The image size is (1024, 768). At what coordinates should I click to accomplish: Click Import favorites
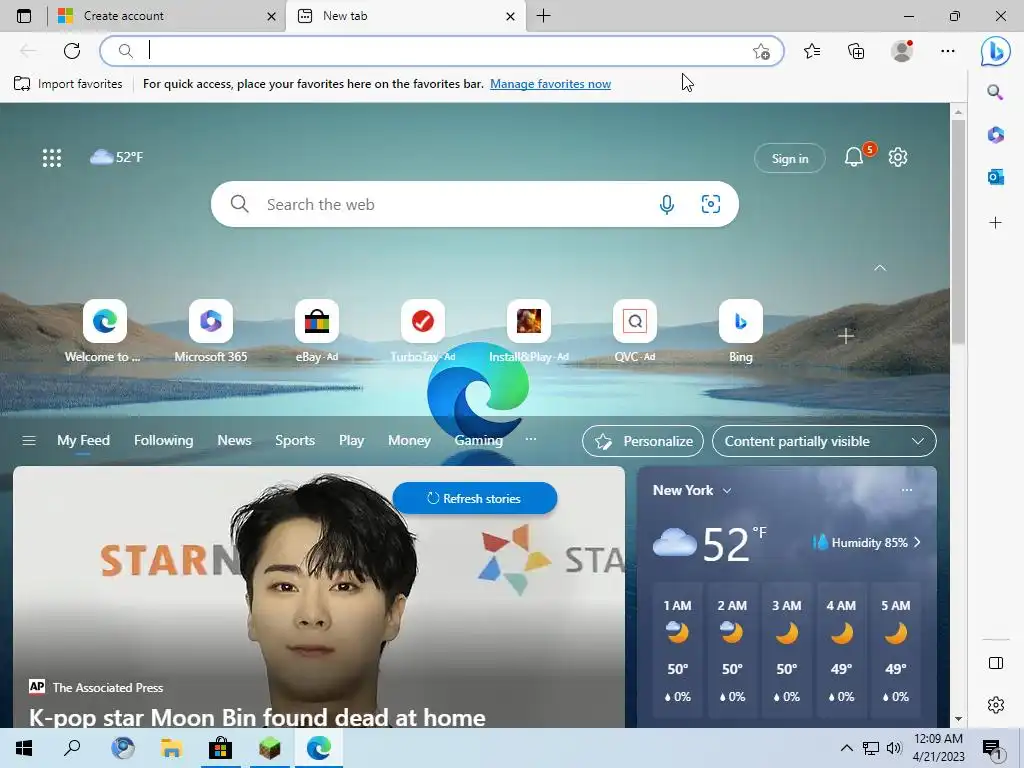[68, 84]
